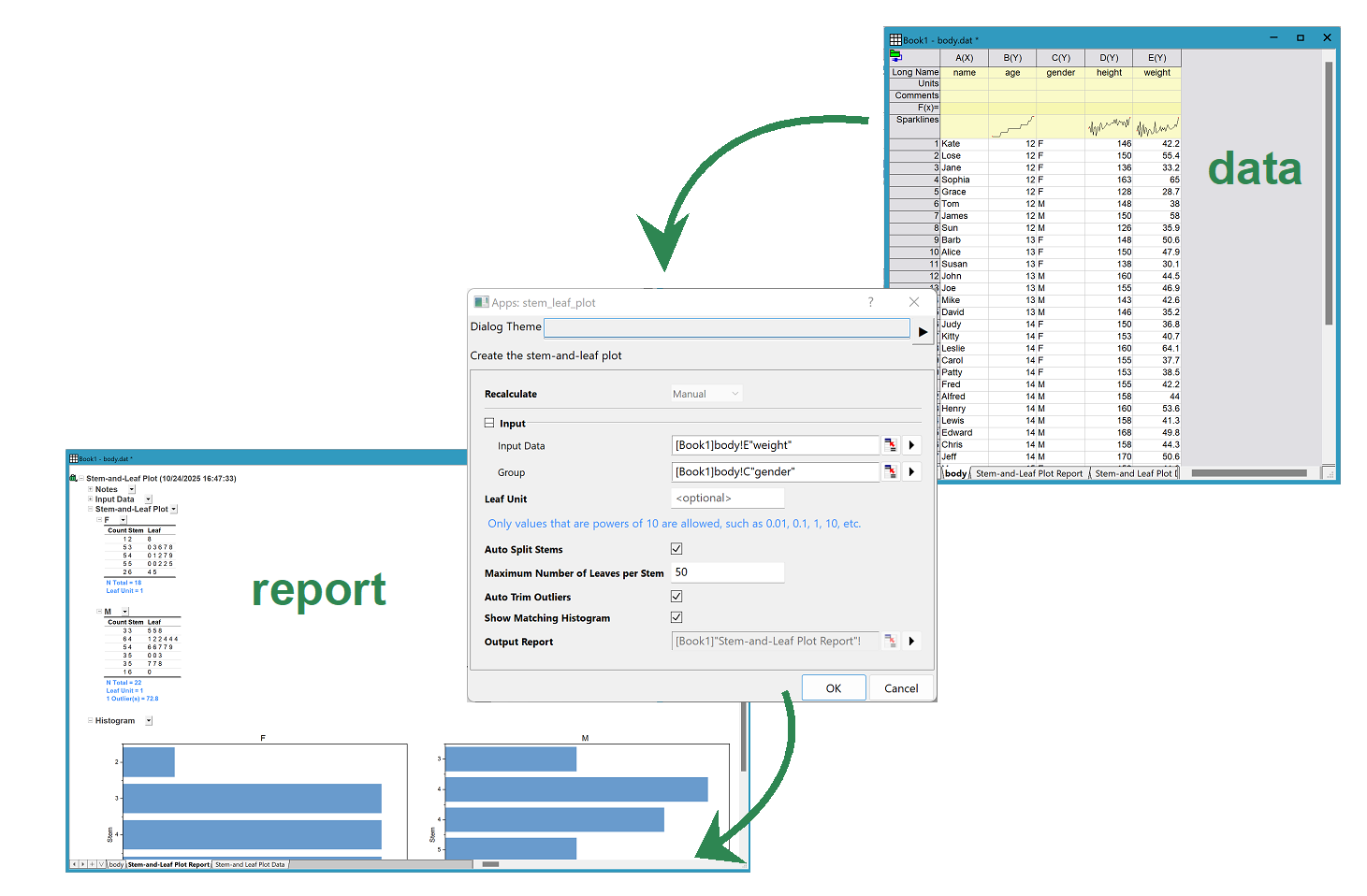Expand the Notes node in report
This screenshot has height=896, width=1367.
click(91, 489)
